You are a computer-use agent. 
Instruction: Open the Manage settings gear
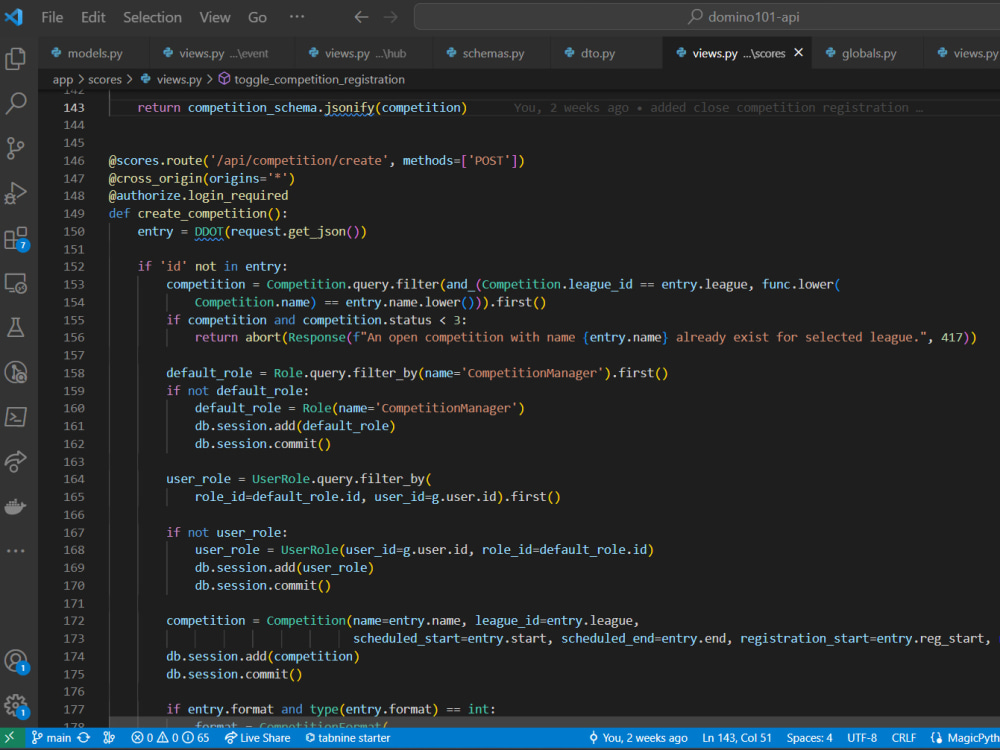(x=15, y=705)
